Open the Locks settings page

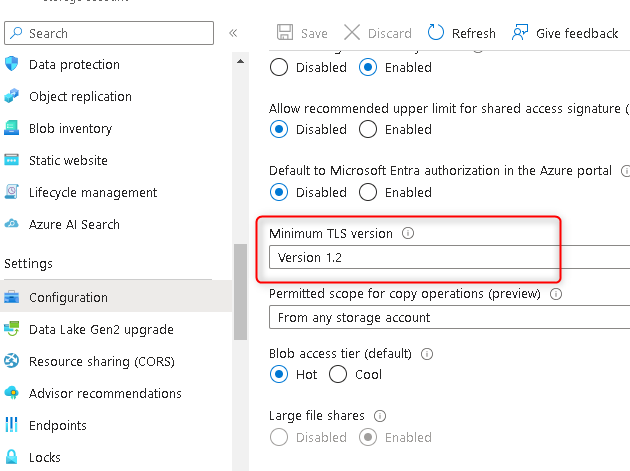coord(45,458)
